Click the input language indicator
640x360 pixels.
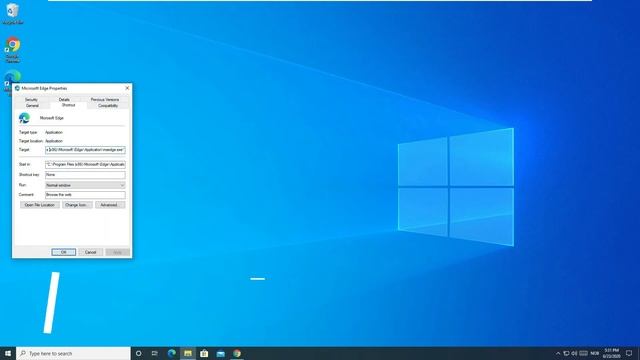(595, 353)
